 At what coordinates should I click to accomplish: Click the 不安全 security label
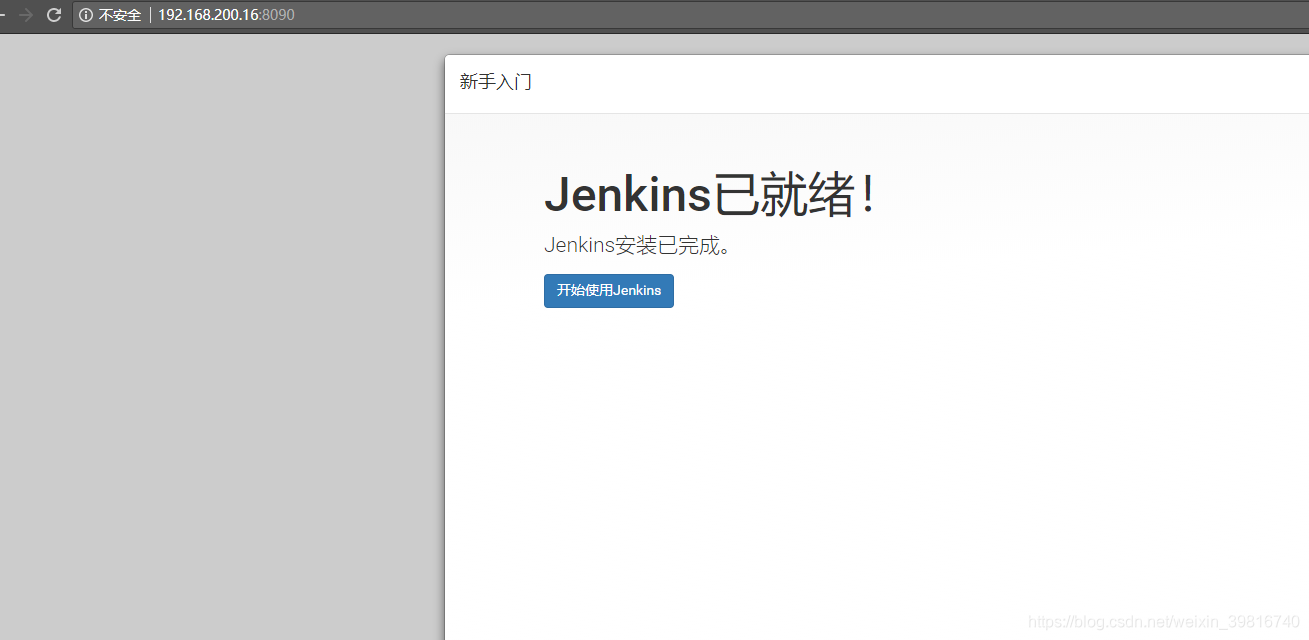pos(120,15)
